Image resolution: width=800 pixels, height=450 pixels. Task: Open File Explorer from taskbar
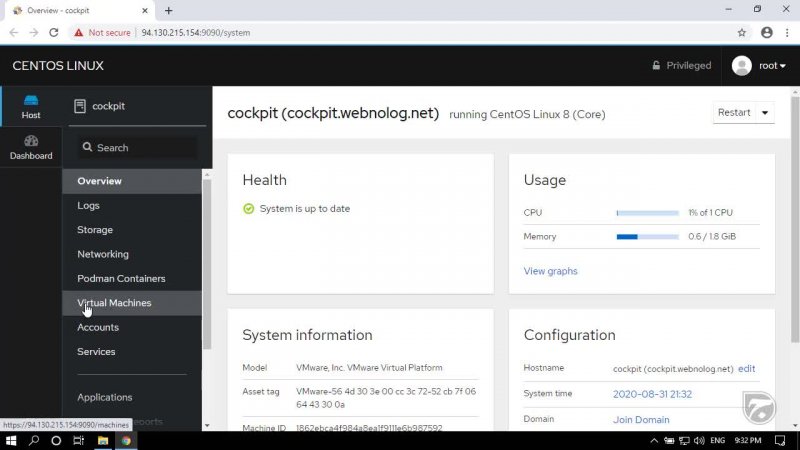(x=103, y=440)
